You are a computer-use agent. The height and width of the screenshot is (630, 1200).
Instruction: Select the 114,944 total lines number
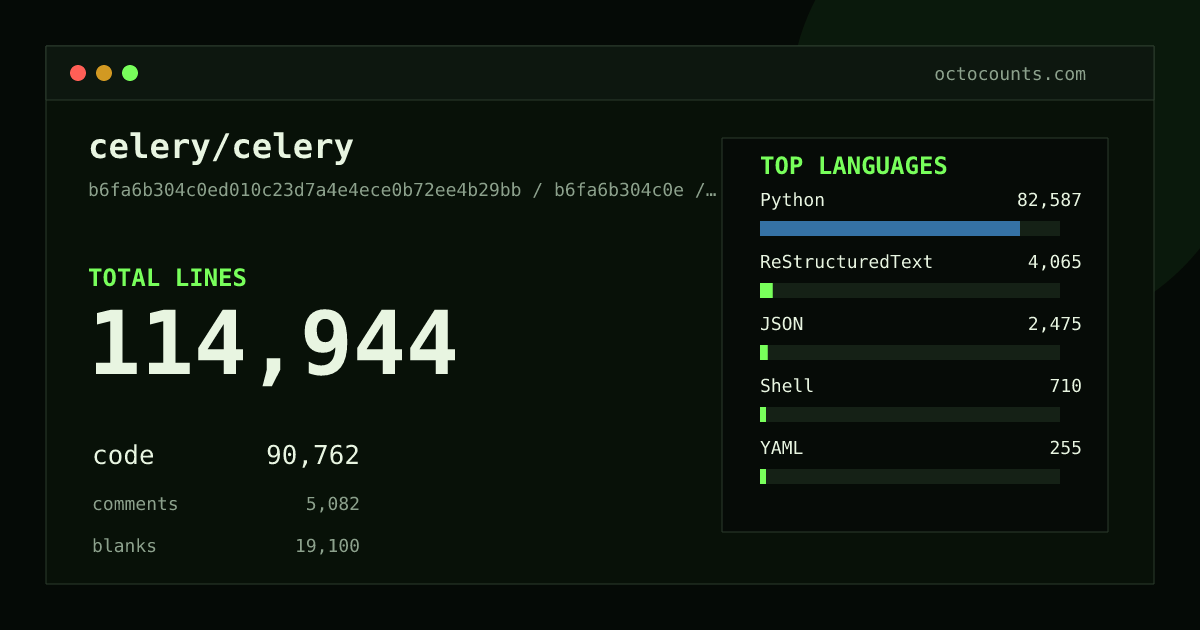(273, 345)
